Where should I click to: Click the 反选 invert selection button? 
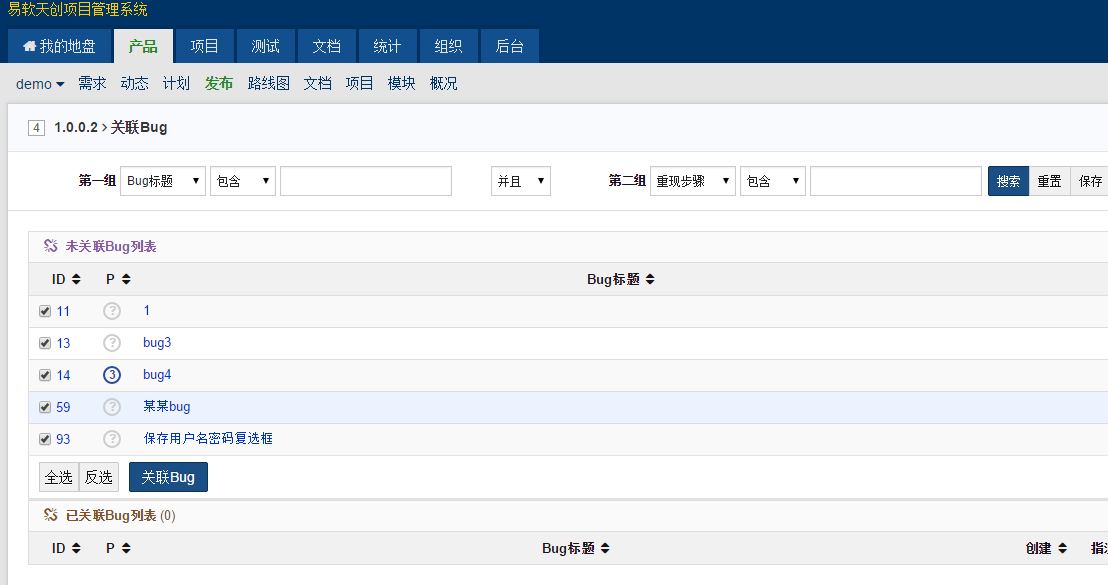coord(98,477)
